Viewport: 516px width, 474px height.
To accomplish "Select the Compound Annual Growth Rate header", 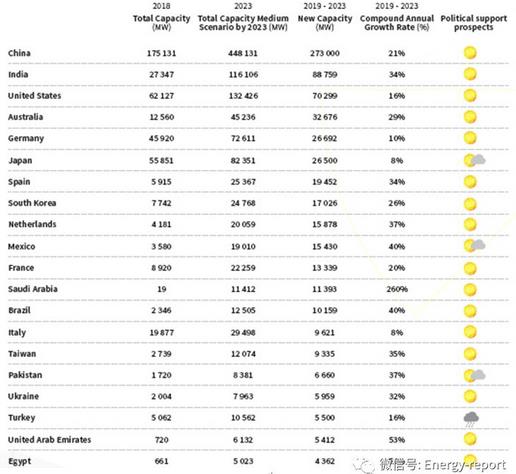I will click(397, 17).
